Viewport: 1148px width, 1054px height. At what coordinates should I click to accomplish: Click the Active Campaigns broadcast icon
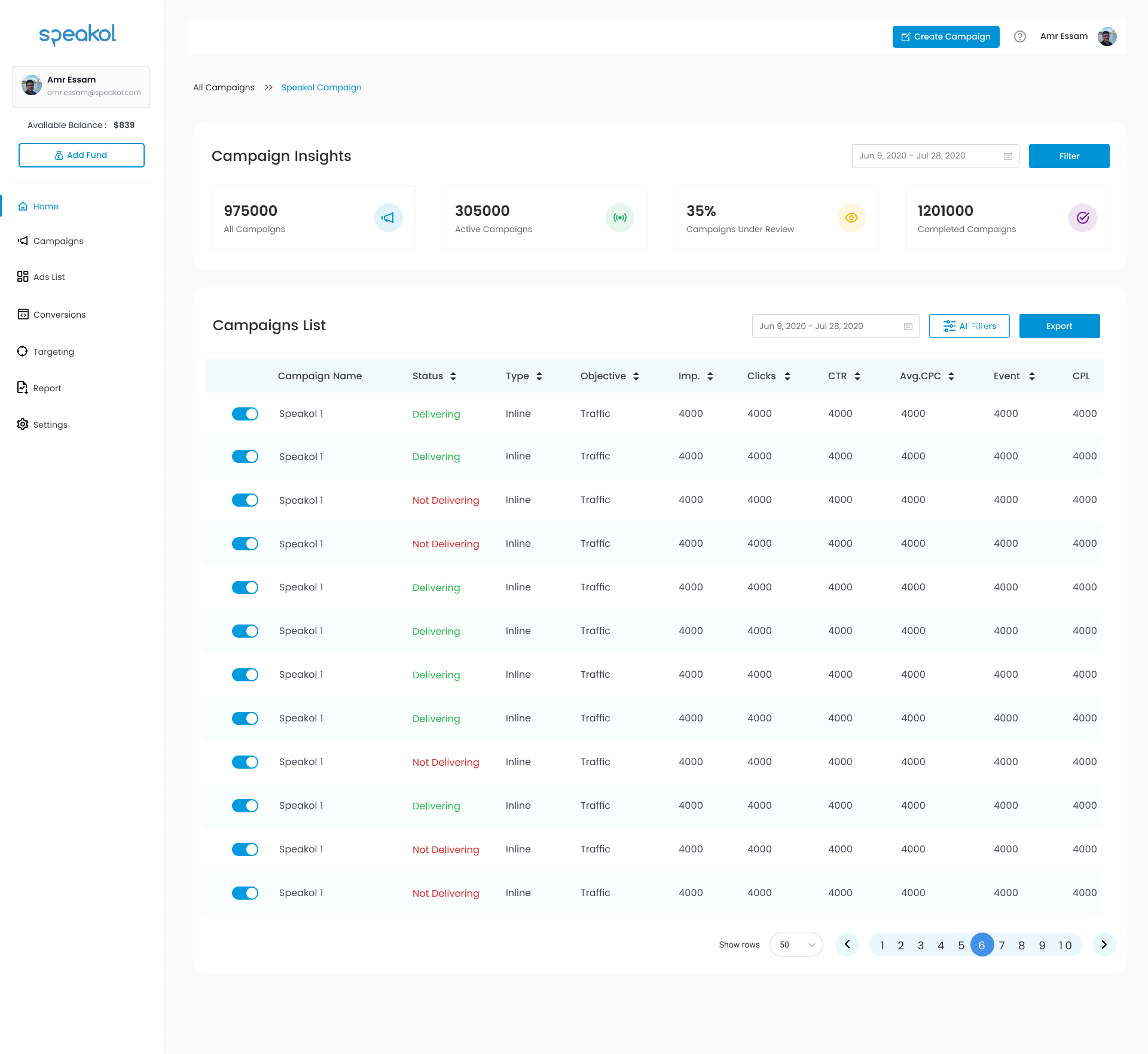[620, 218]
